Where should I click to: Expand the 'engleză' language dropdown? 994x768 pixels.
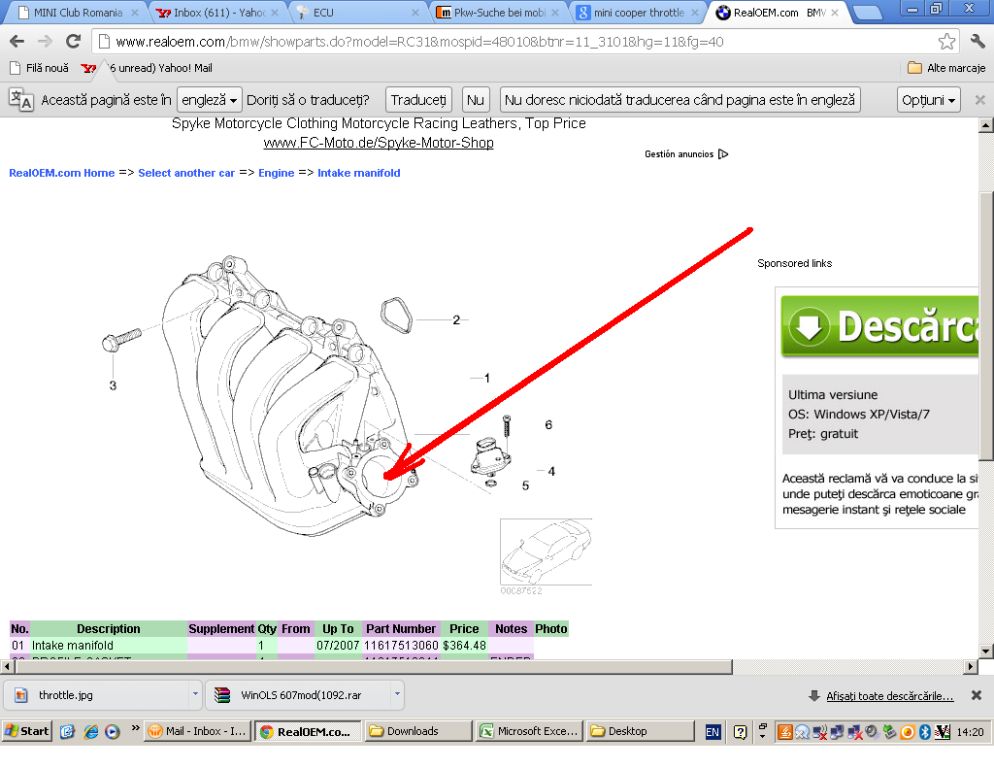click(x=209, y=100)
